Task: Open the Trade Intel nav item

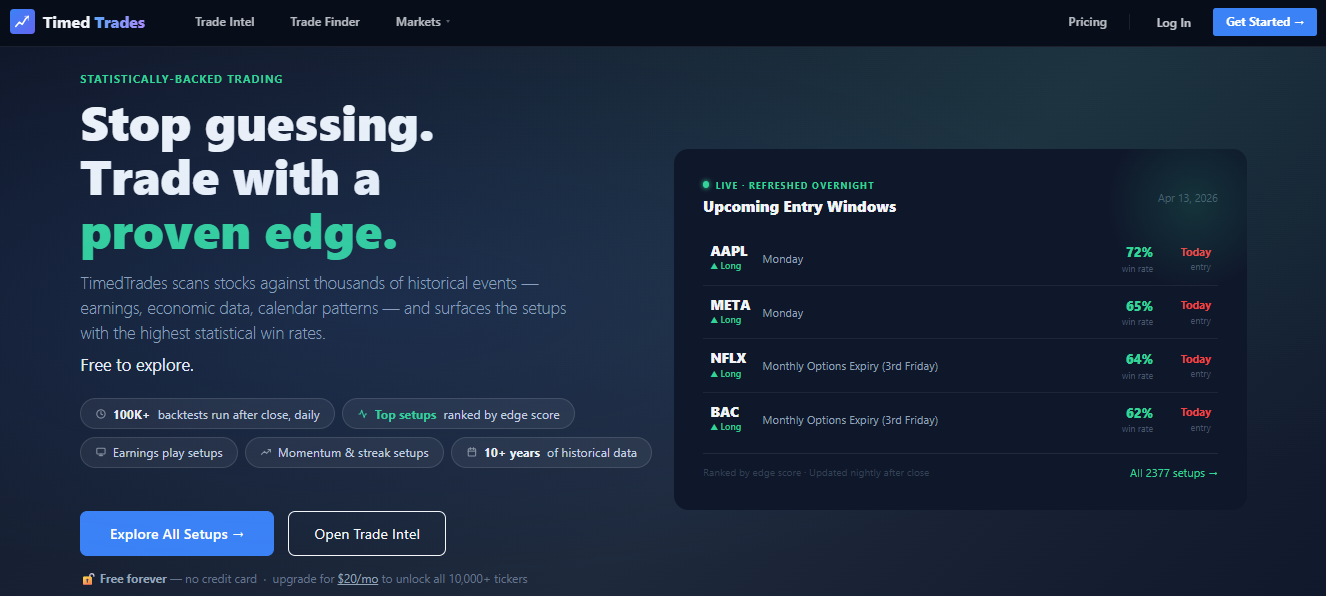Action: (x=225, y=22)
